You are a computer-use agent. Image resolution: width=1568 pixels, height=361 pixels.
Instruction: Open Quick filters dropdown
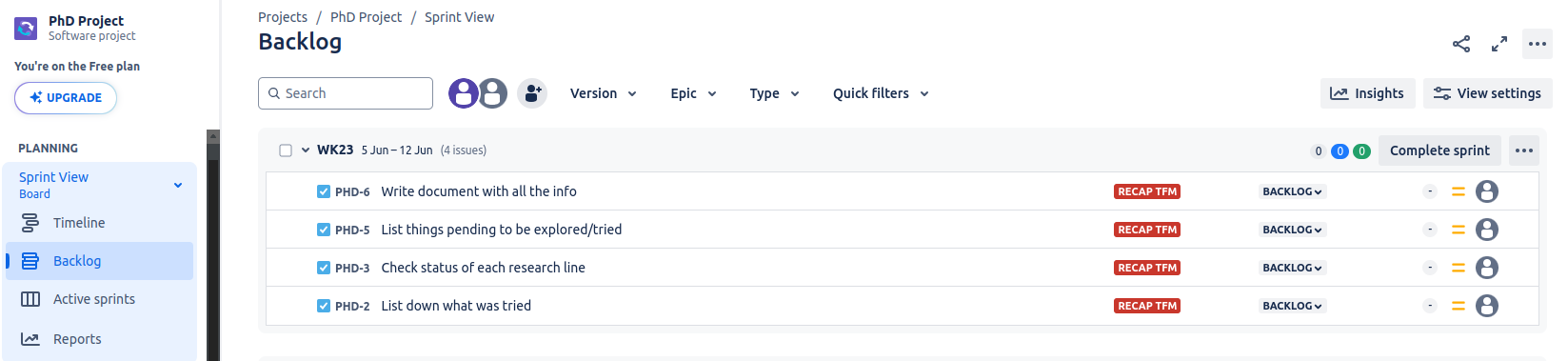tap(881, 93)
